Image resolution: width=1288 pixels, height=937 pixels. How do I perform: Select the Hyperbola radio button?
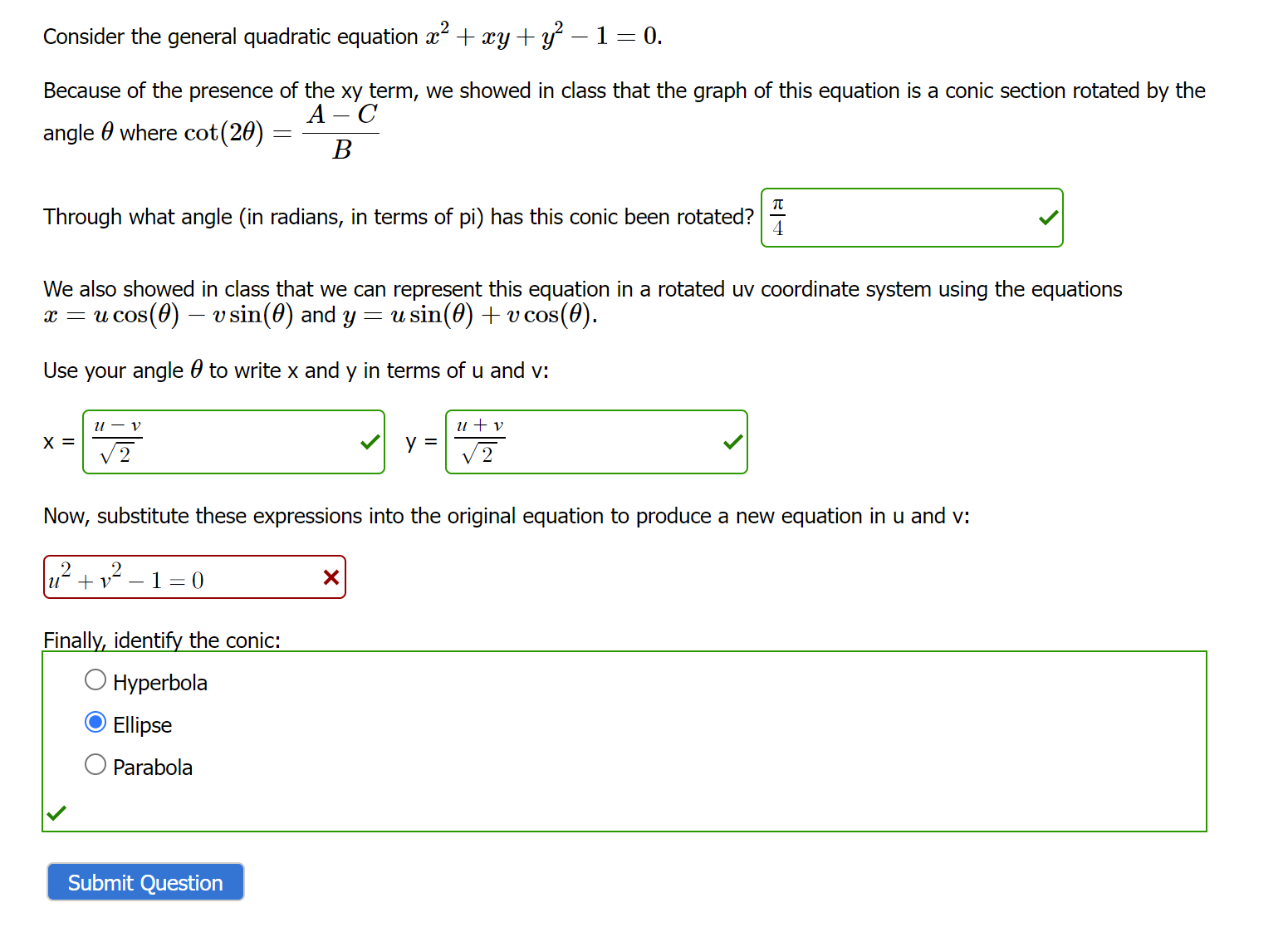(x=95, y=679)
